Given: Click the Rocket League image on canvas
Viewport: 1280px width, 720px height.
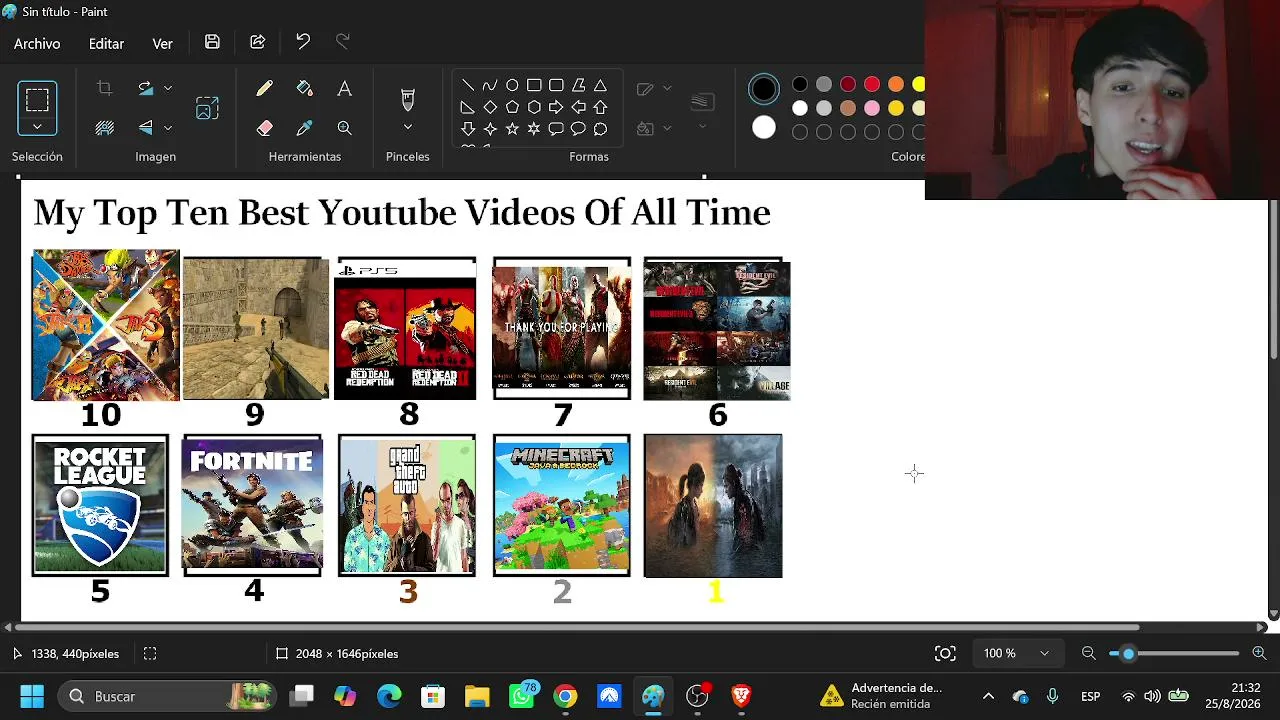Looking at the screenshot, I should [x=100, y=505].
